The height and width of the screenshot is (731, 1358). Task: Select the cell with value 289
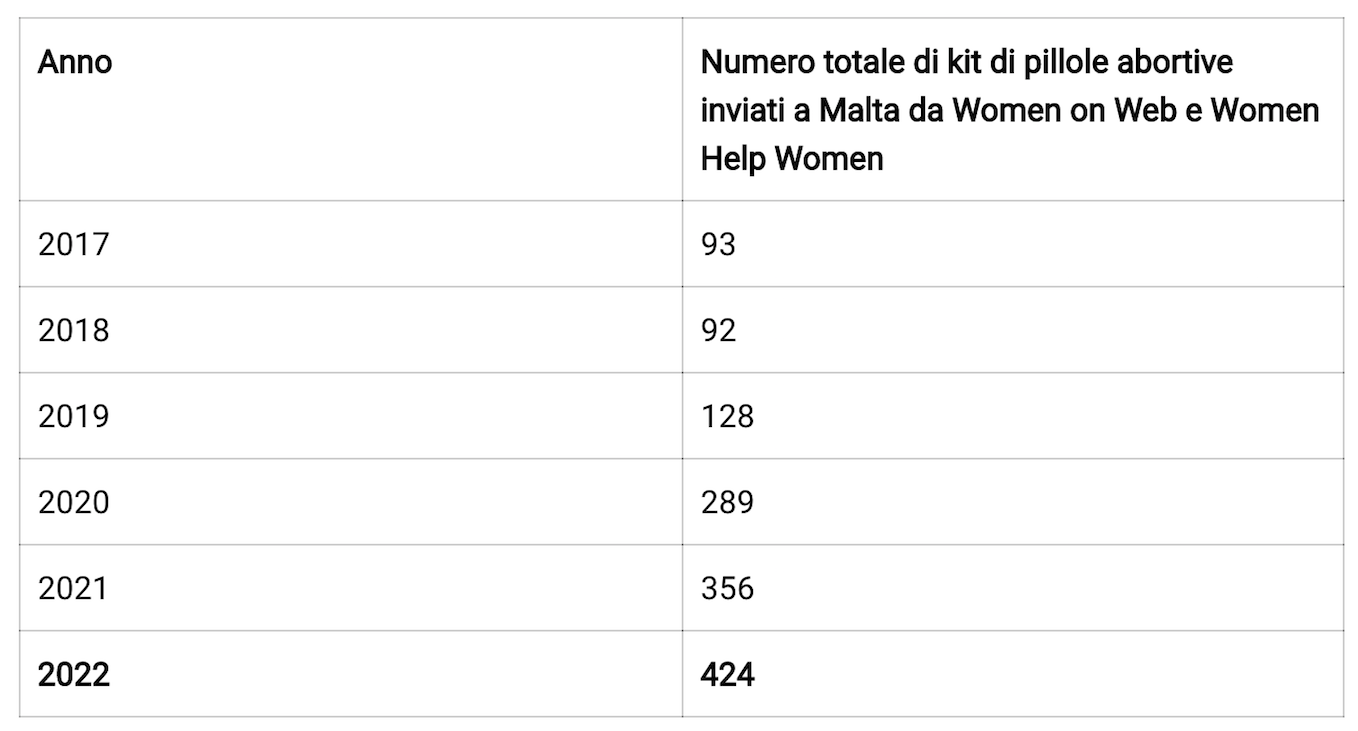1013,501
